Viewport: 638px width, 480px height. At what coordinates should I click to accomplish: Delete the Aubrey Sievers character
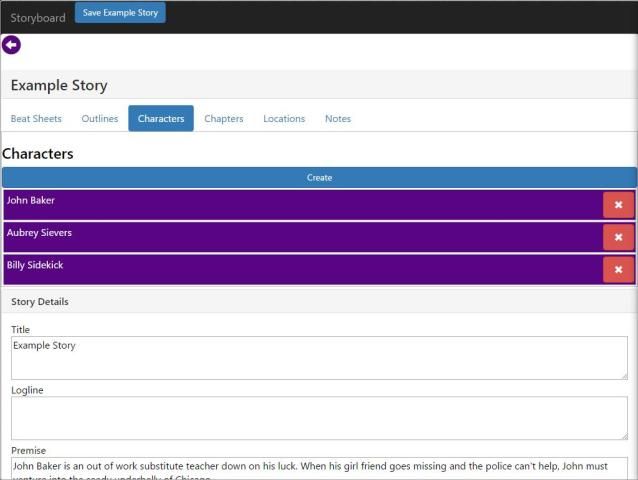[x=618, y=237]
